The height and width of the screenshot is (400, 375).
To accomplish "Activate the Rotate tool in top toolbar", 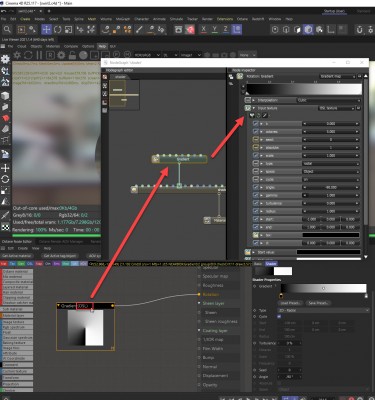I will coord(57,30).
